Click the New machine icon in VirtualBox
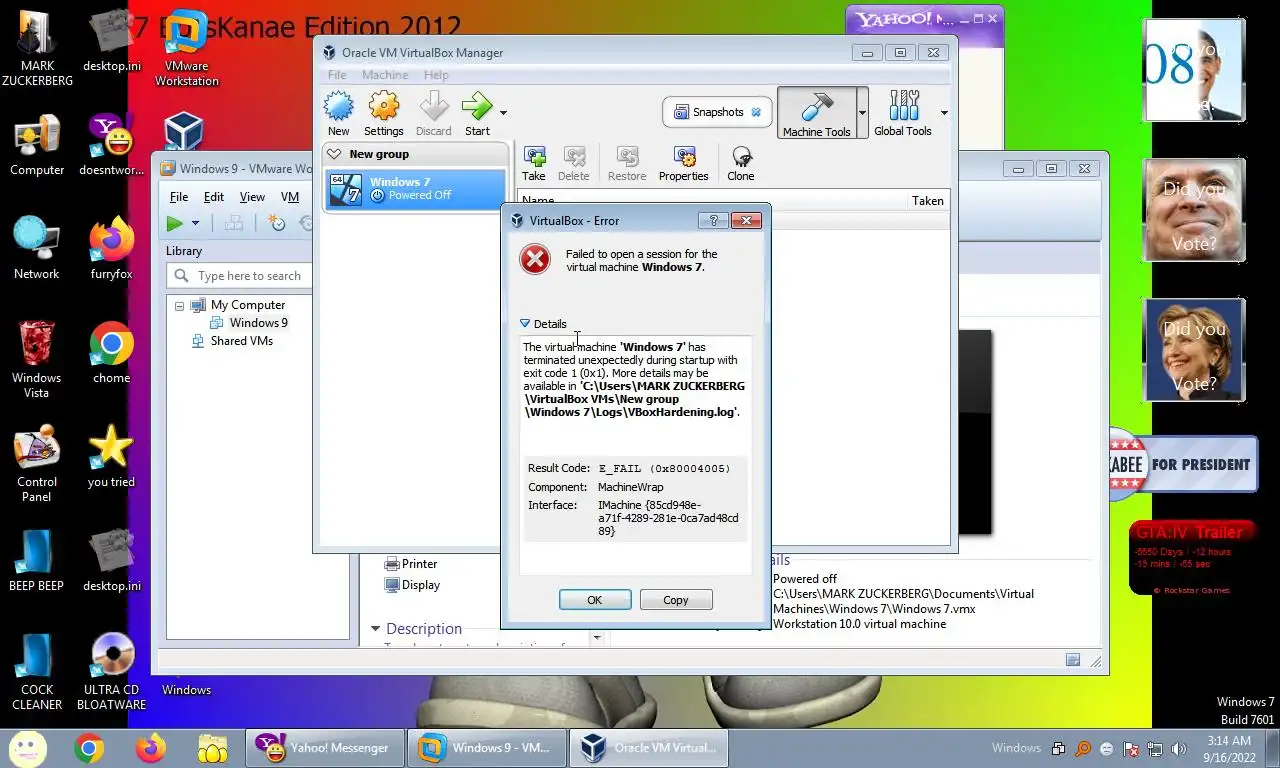The height and width of the screenshot is (768, 1280). coord(339,113)
